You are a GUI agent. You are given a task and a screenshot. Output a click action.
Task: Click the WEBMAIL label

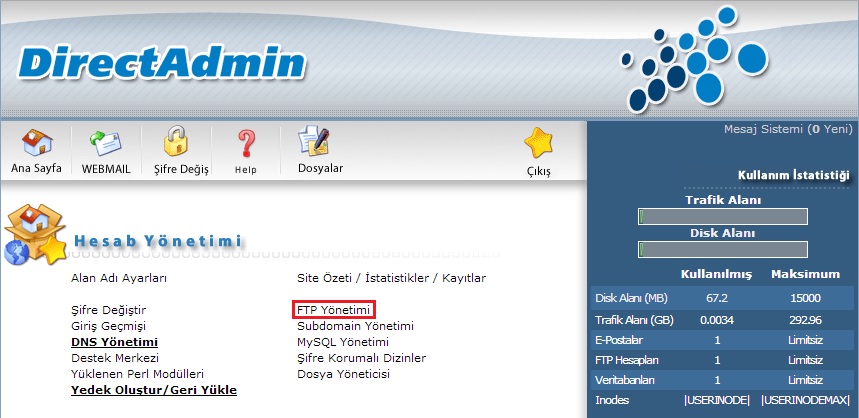(x=106, y=169)
